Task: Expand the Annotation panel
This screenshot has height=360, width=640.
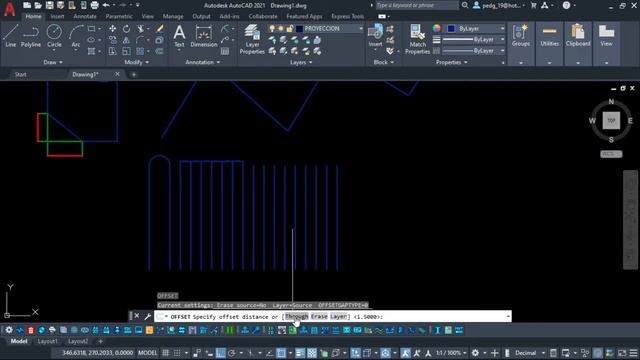Action: tap(202, 62)
